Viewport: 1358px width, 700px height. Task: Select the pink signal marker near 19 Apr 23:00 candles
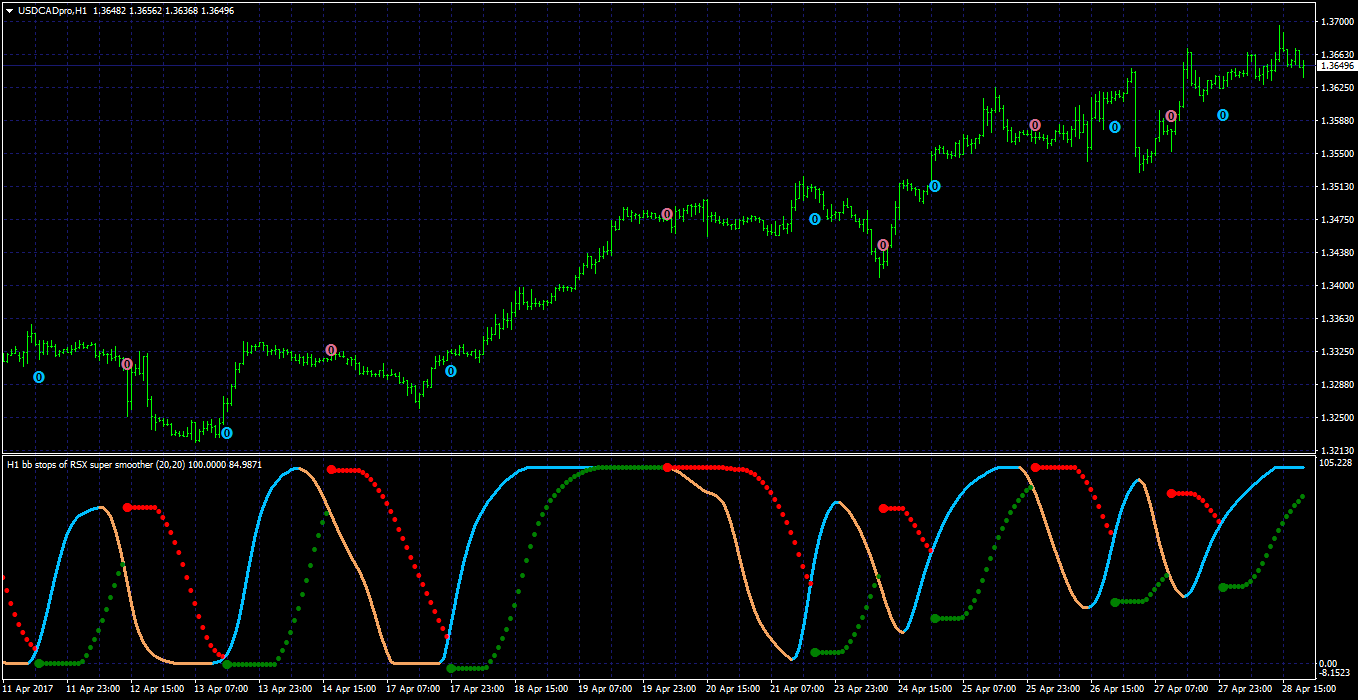(667, 214)
